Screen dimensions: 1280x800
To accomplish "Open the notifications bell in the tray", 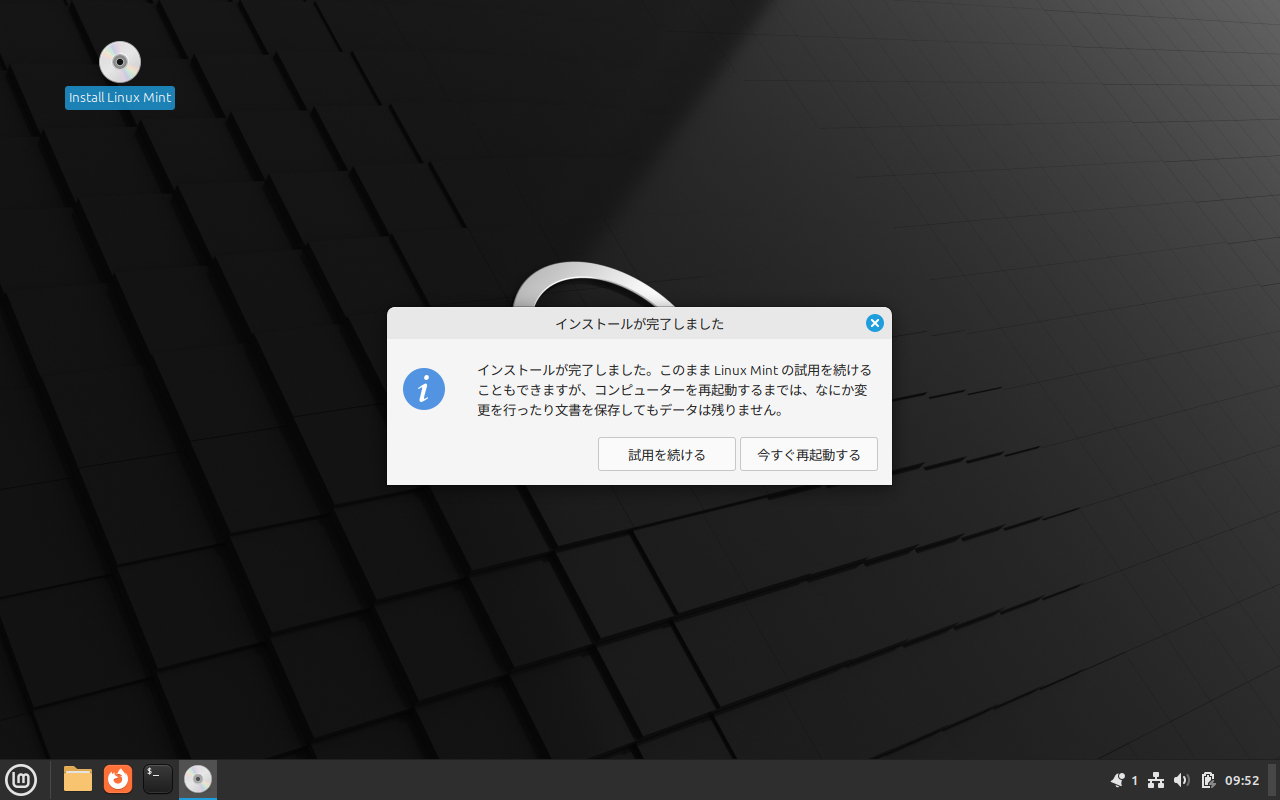I will (1118, 780).
